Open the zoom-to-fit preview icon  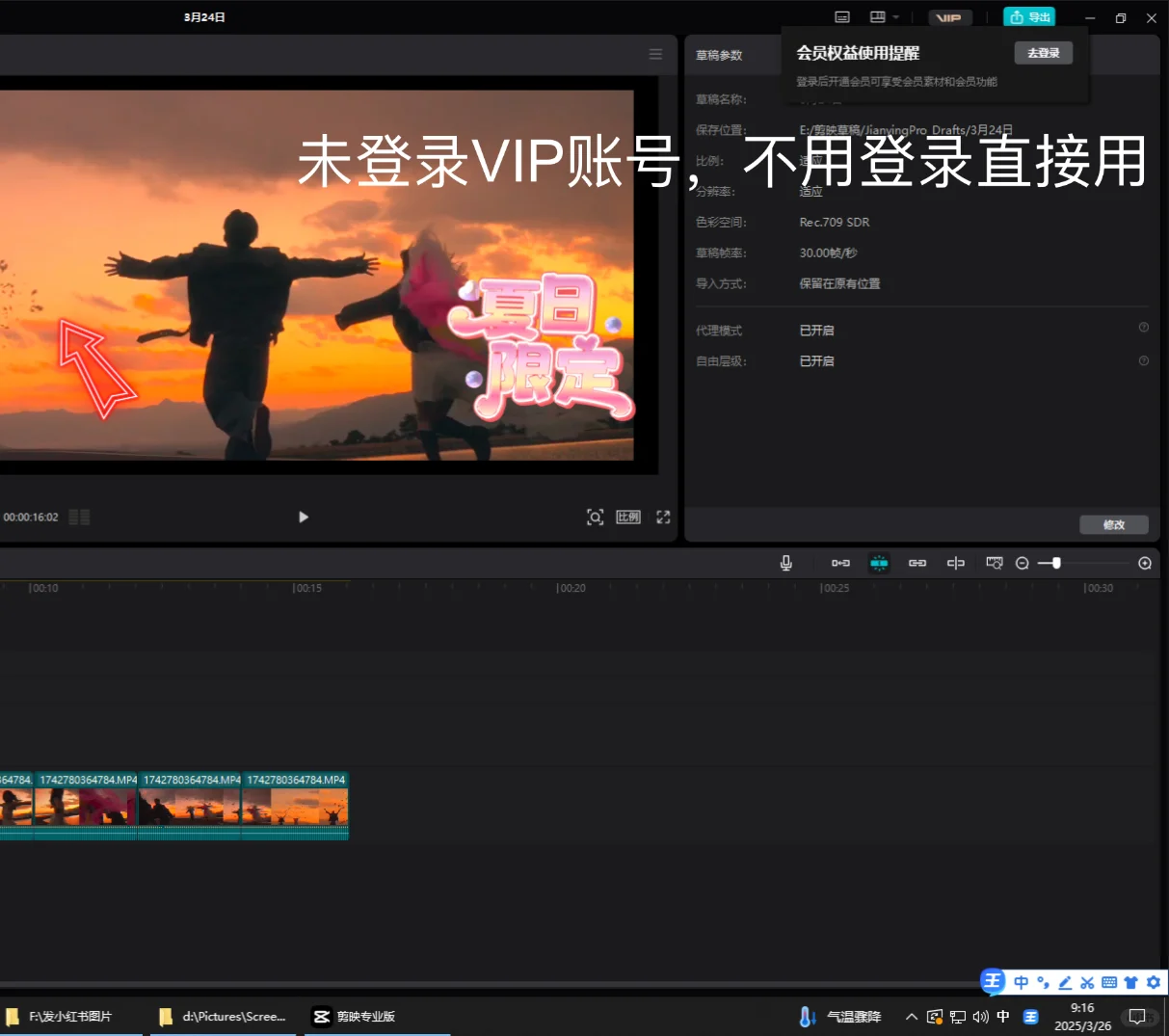pyautogui.click(x=595, y=517)
